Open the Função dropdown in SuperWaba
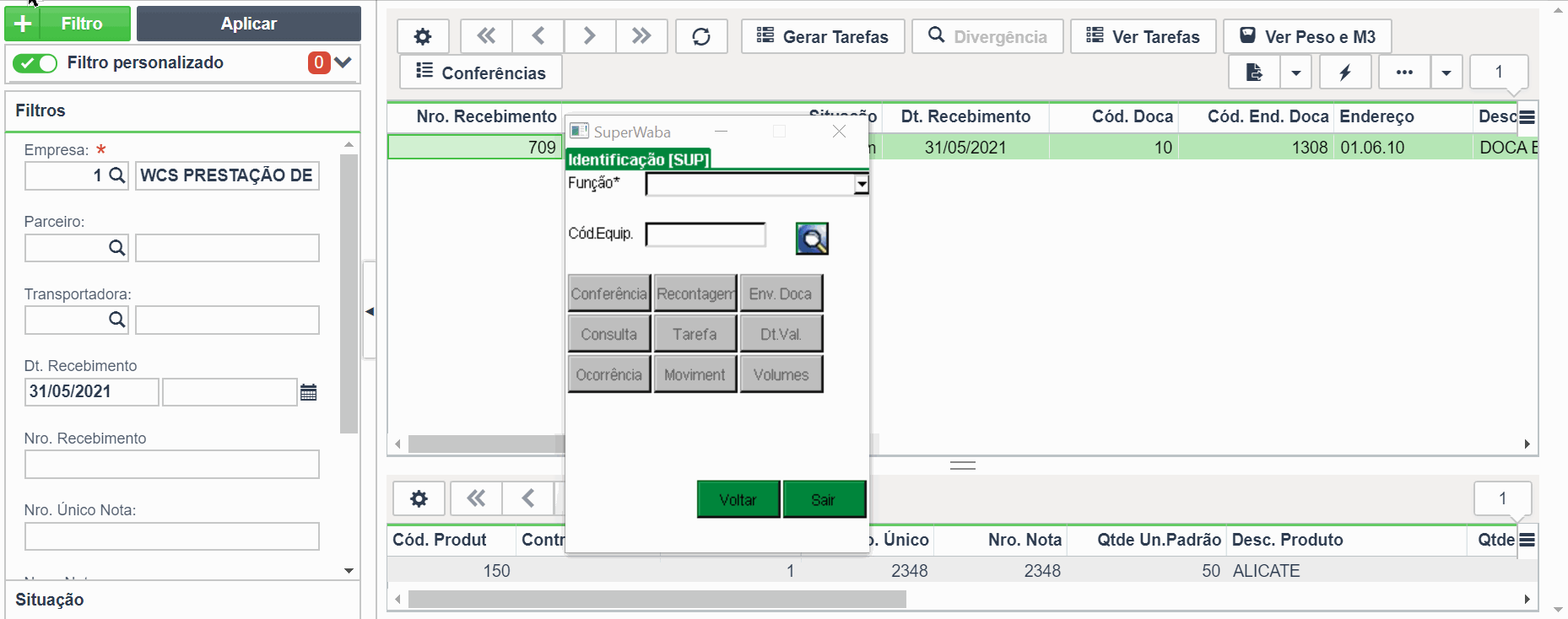 [x=861, y=184]
